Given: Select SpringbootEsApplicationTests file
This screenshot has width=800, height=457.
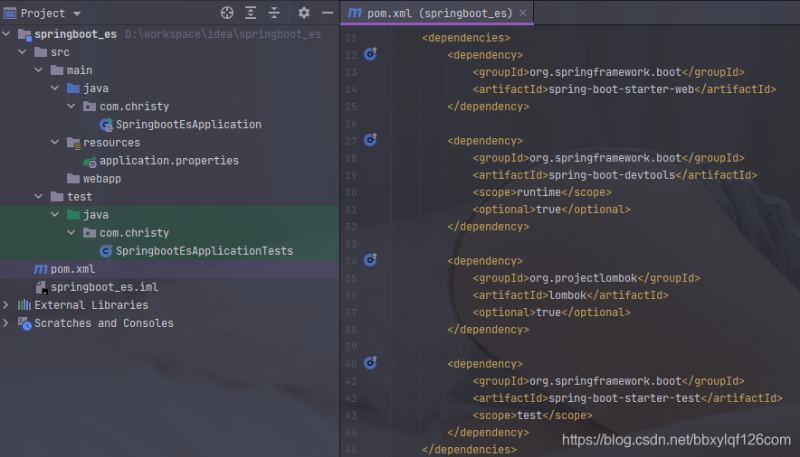Looking at the screenshot, I should 204,251.
